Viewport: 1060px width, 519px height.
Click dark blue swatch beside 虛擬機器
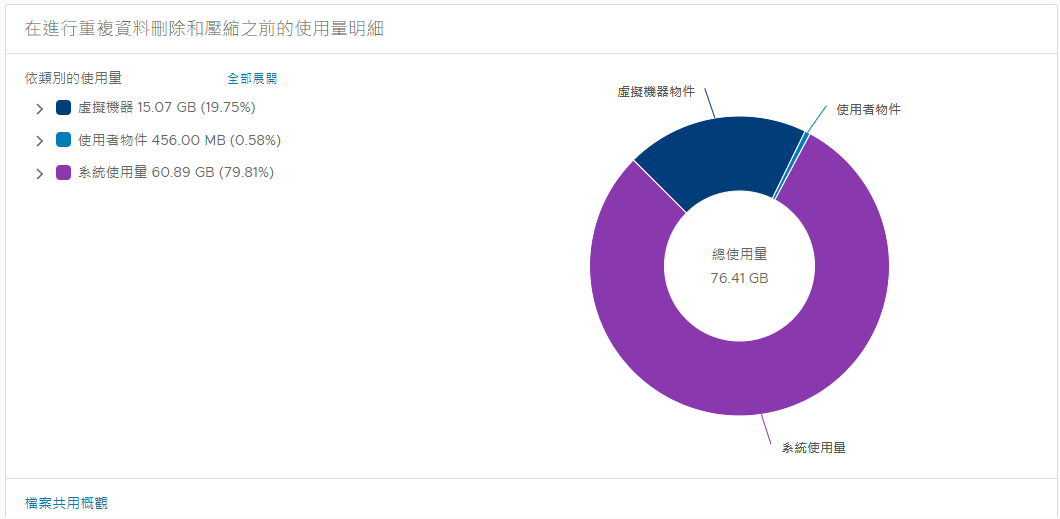[63, 107]
